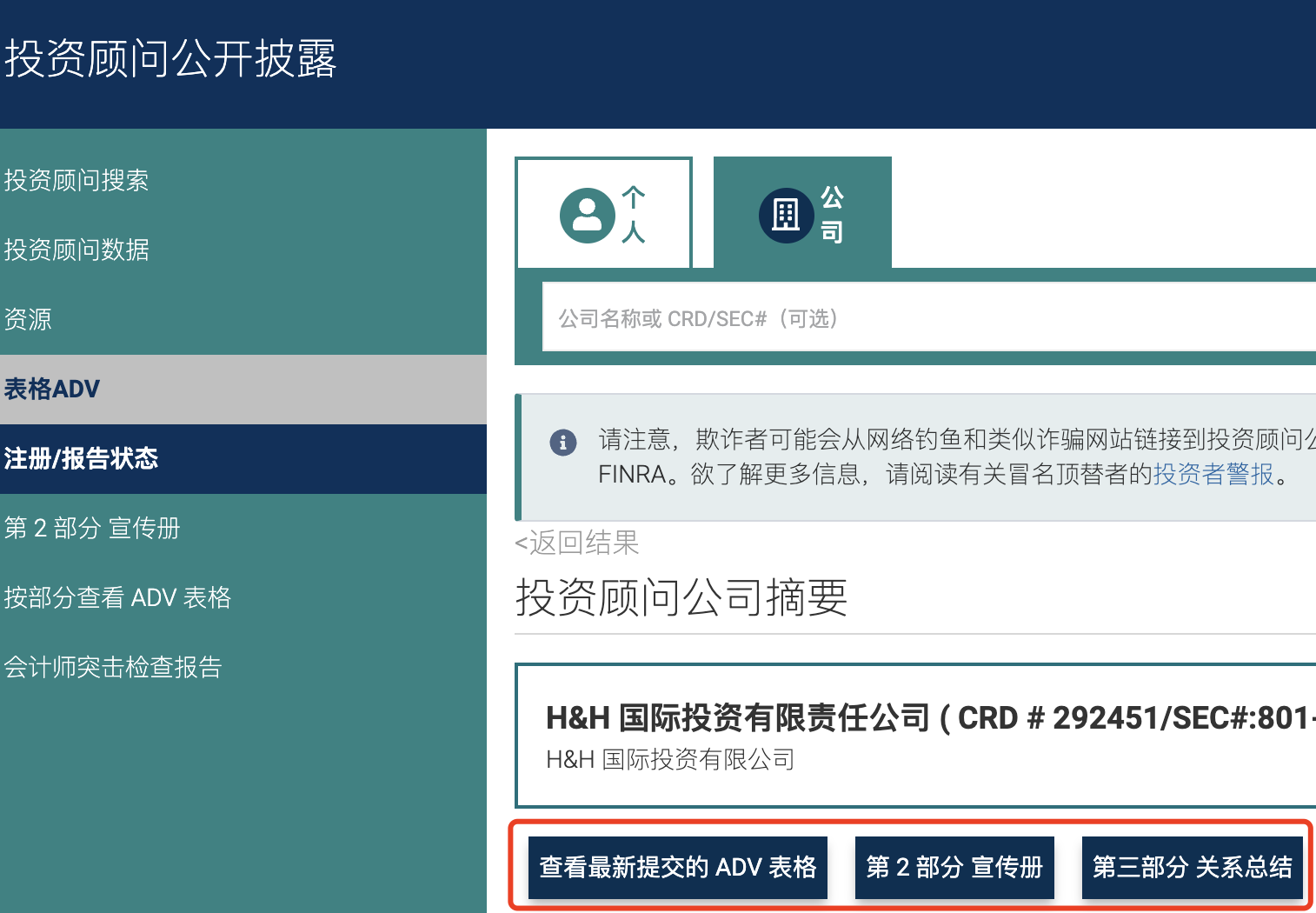Click the company name or CRD/SEC# search field
This screenshot has height=913, width=1316.
(928, 317)
